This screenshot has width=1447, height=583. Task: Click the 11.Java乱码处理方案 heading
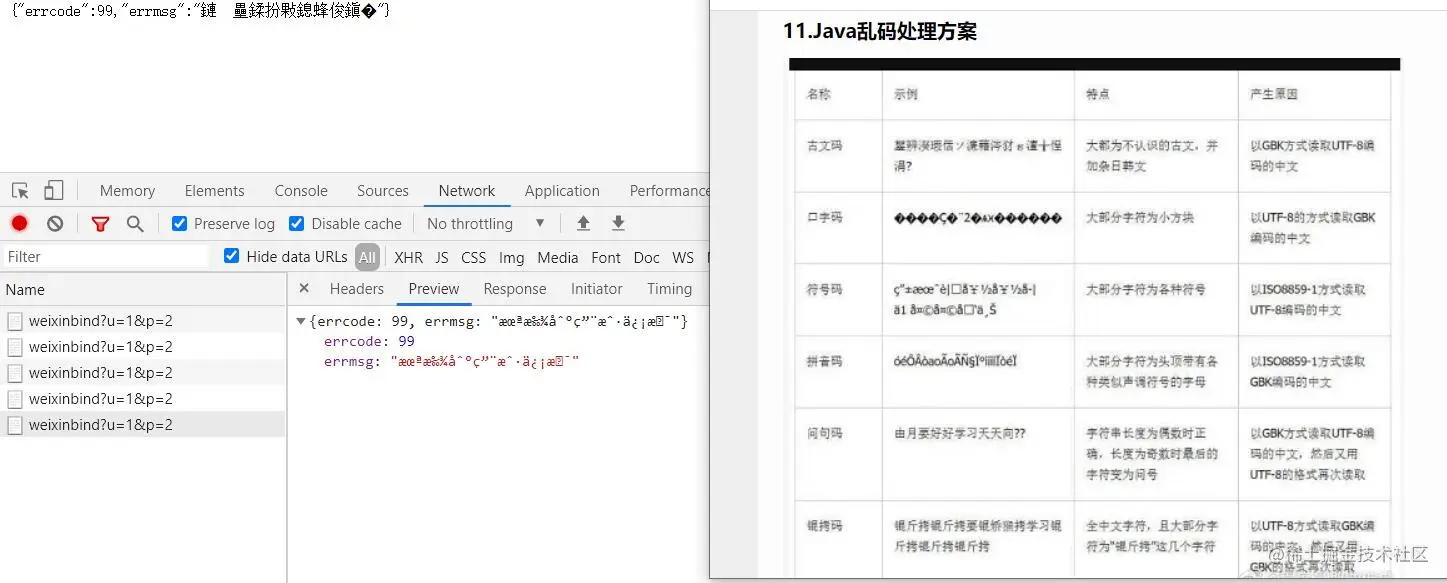880,31
